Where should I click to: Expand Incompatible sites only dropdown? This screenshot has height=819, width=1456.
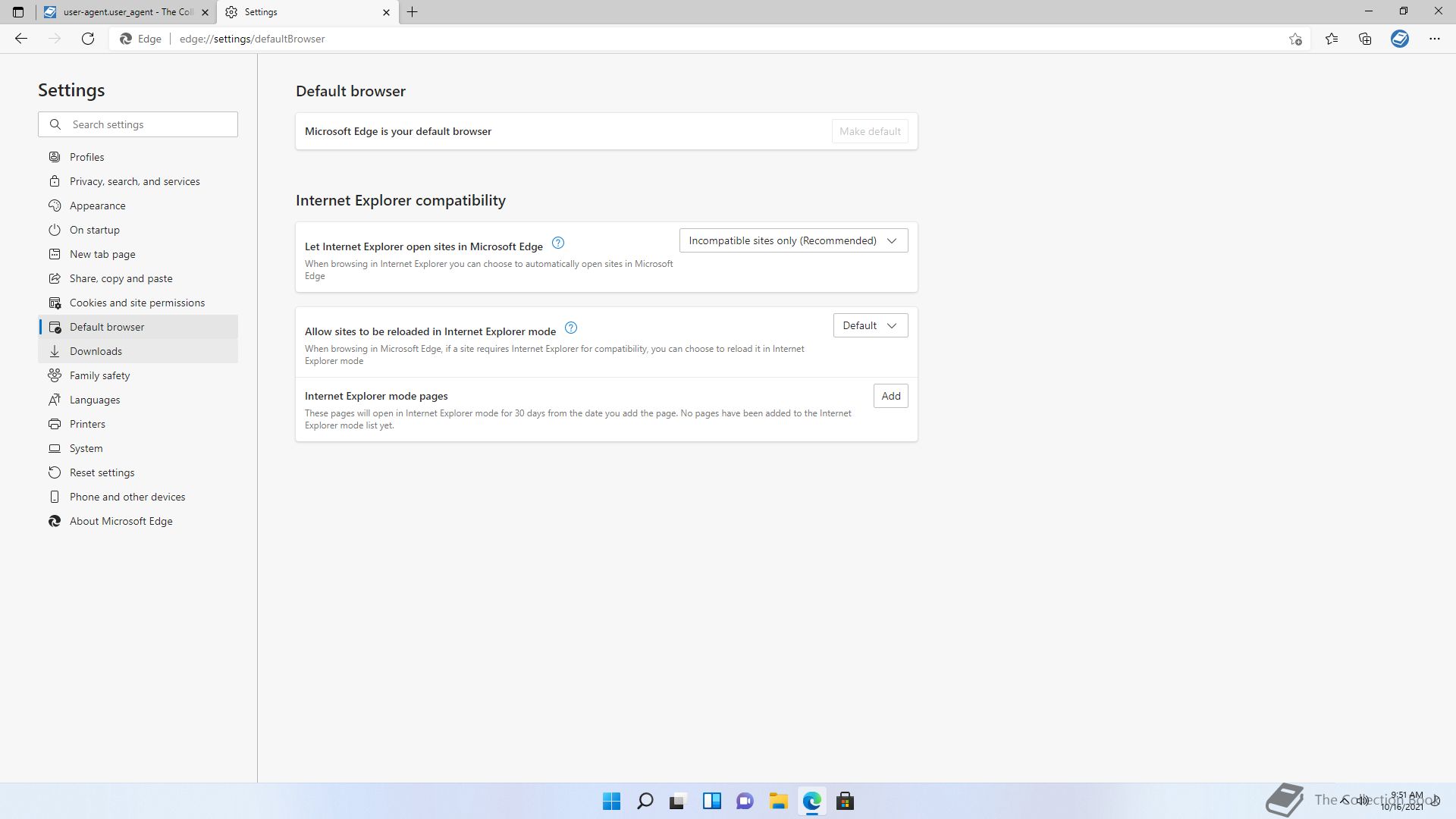click(x=793, y=240)
